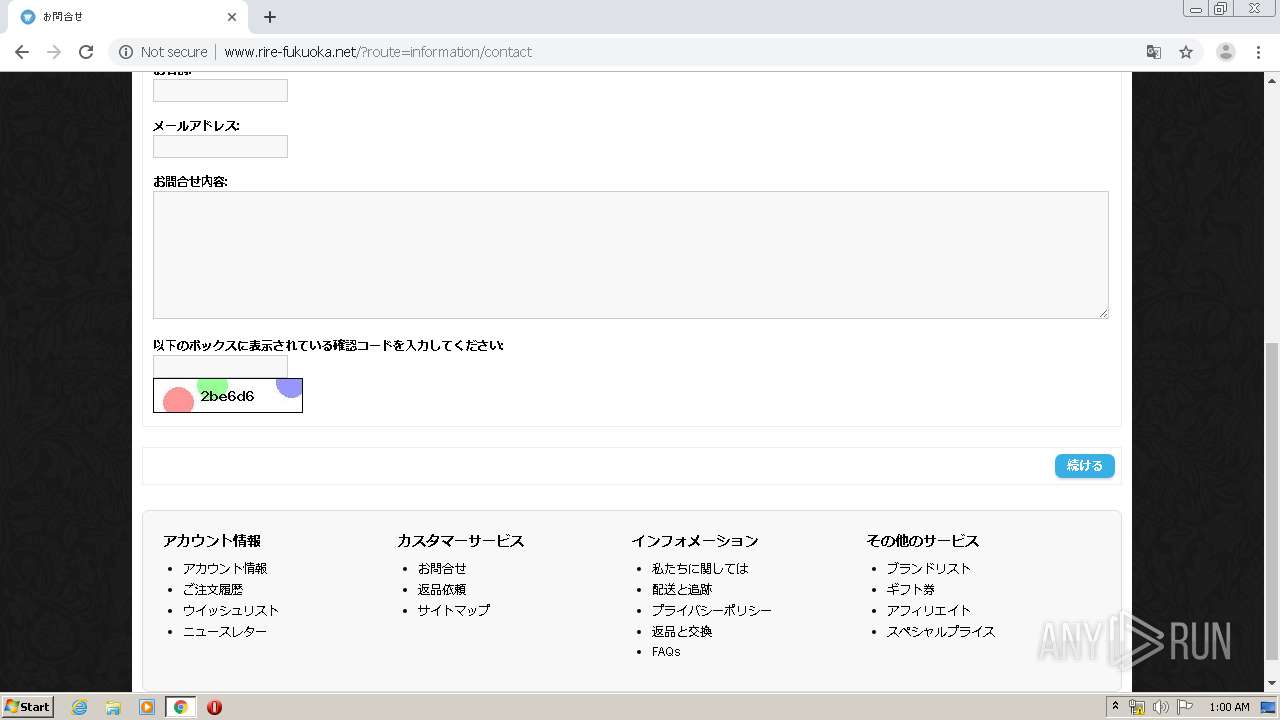Screen dimensions: 1280x720
Task: Select the お問合せ browser tab
Action: [128, 17]
